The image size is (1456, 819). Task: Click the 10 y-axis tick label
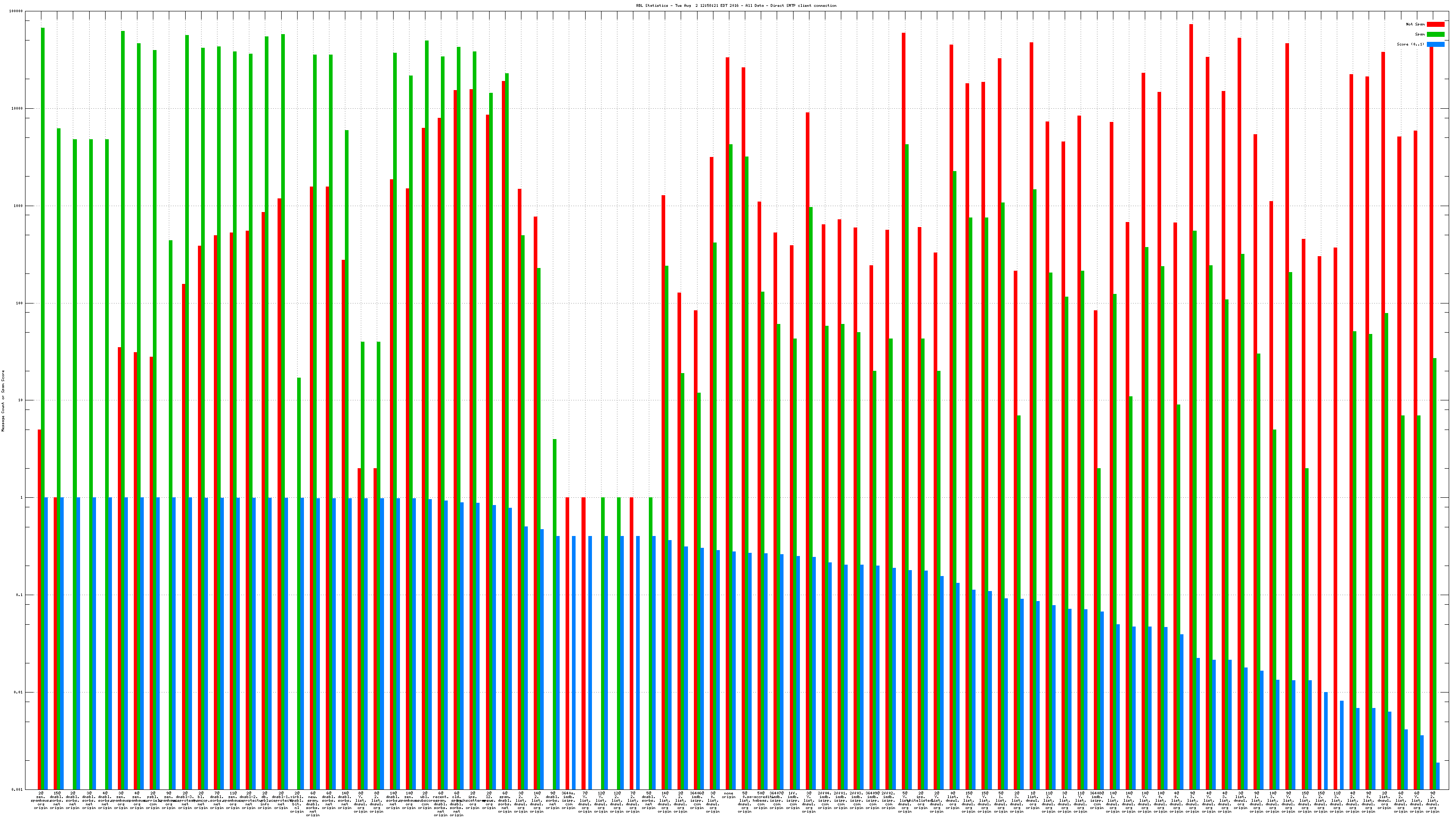point(20,400)
